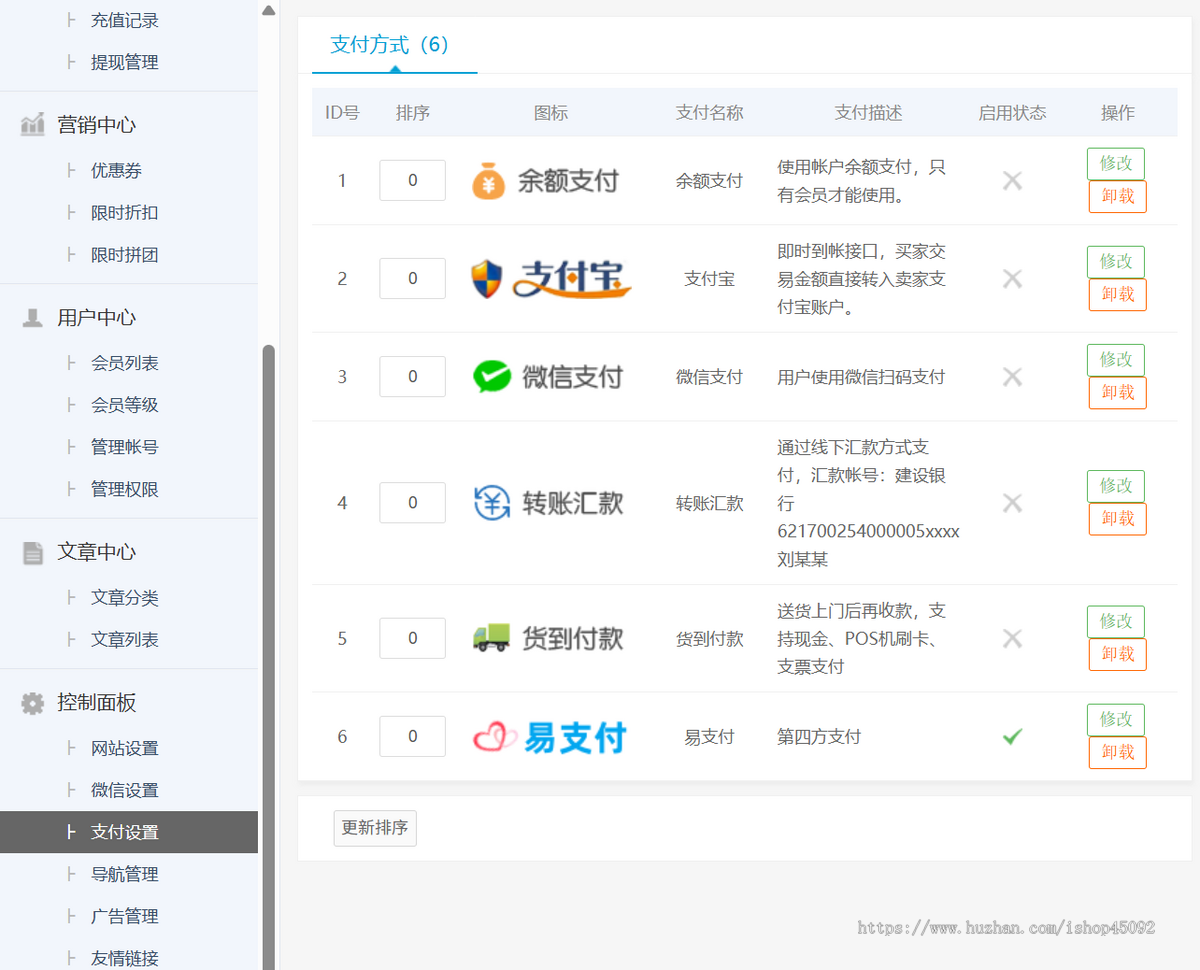Click 卸载 button for 余额支付
The image size is (1200, 970).
tap(1118, 197)
